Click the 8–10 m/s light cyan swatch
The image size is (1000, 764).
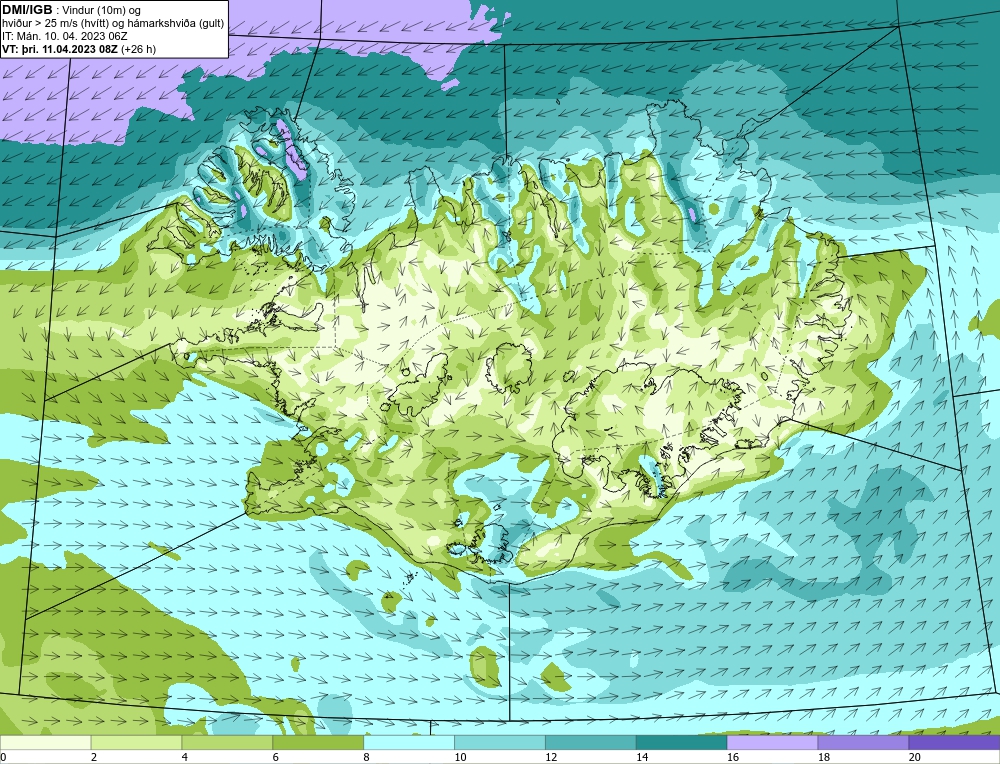409,742
